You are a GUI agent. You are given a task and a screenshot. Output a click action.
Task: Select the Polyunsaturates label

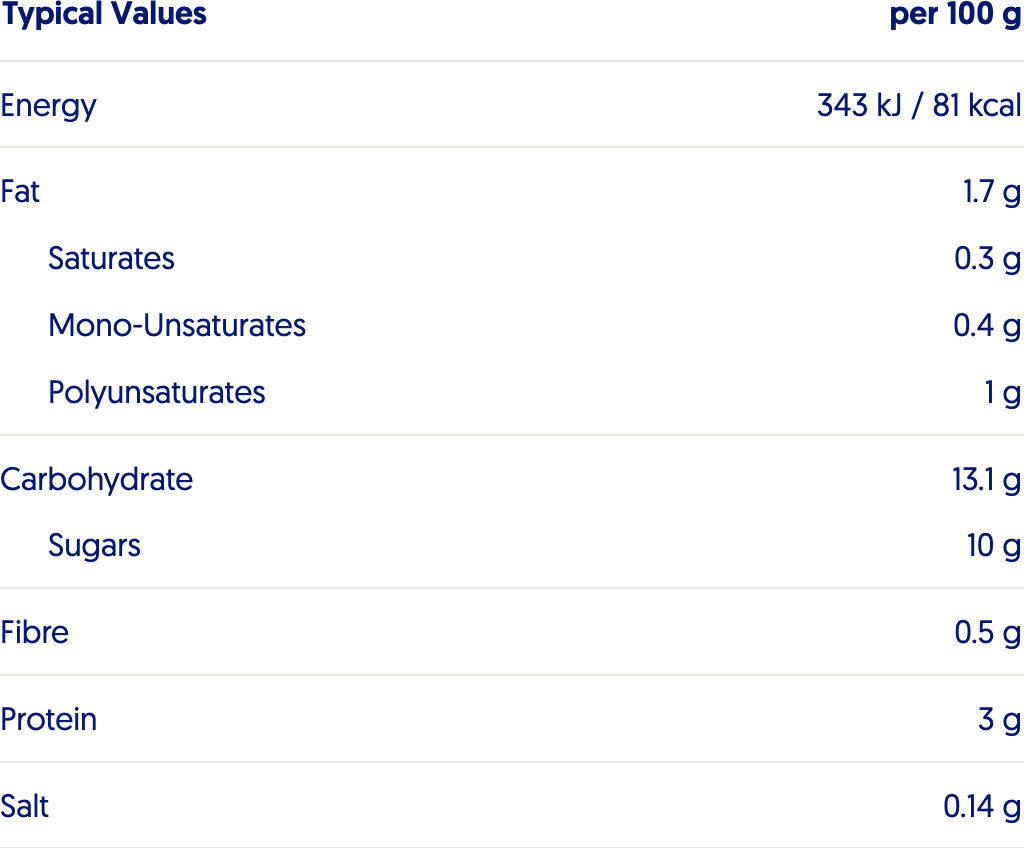(x=157, y=393)
